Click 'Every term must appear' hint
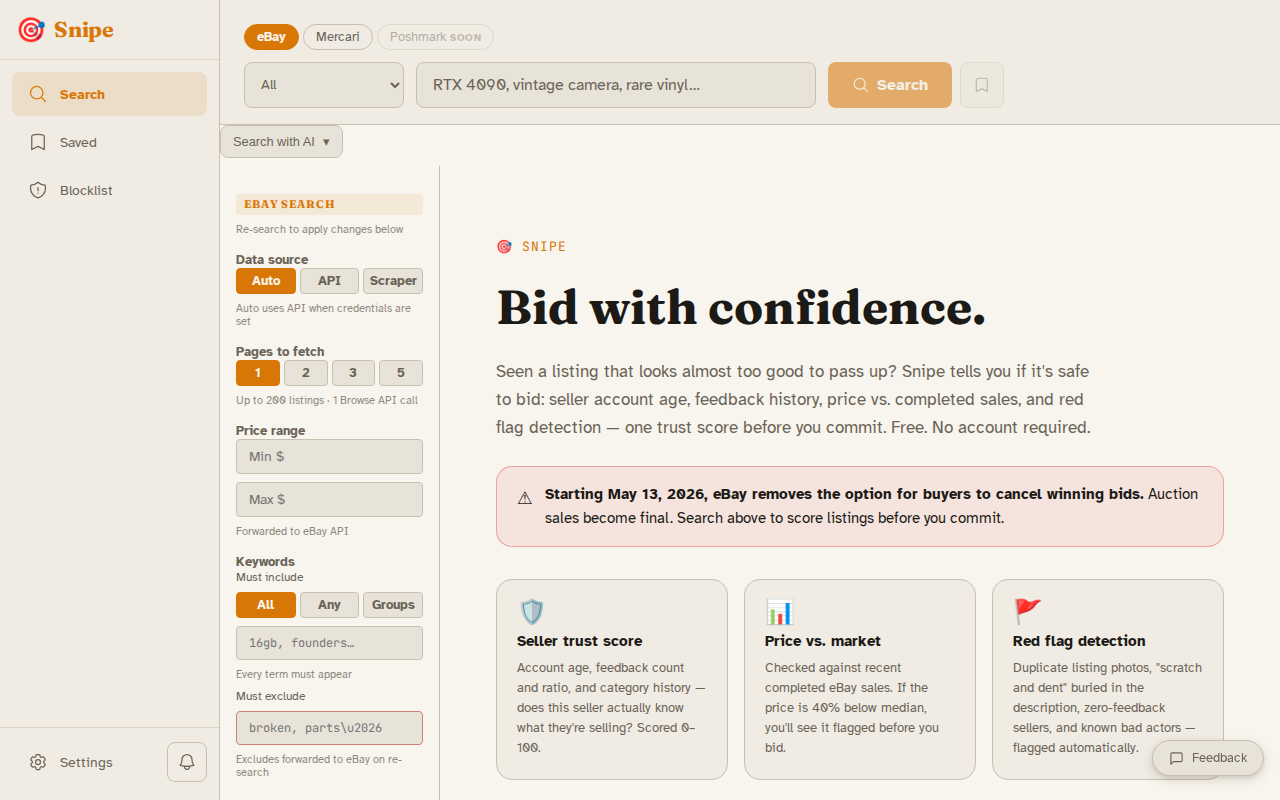Image resolution: width=1280 pixels, height=800 pixels. point(294,674)
